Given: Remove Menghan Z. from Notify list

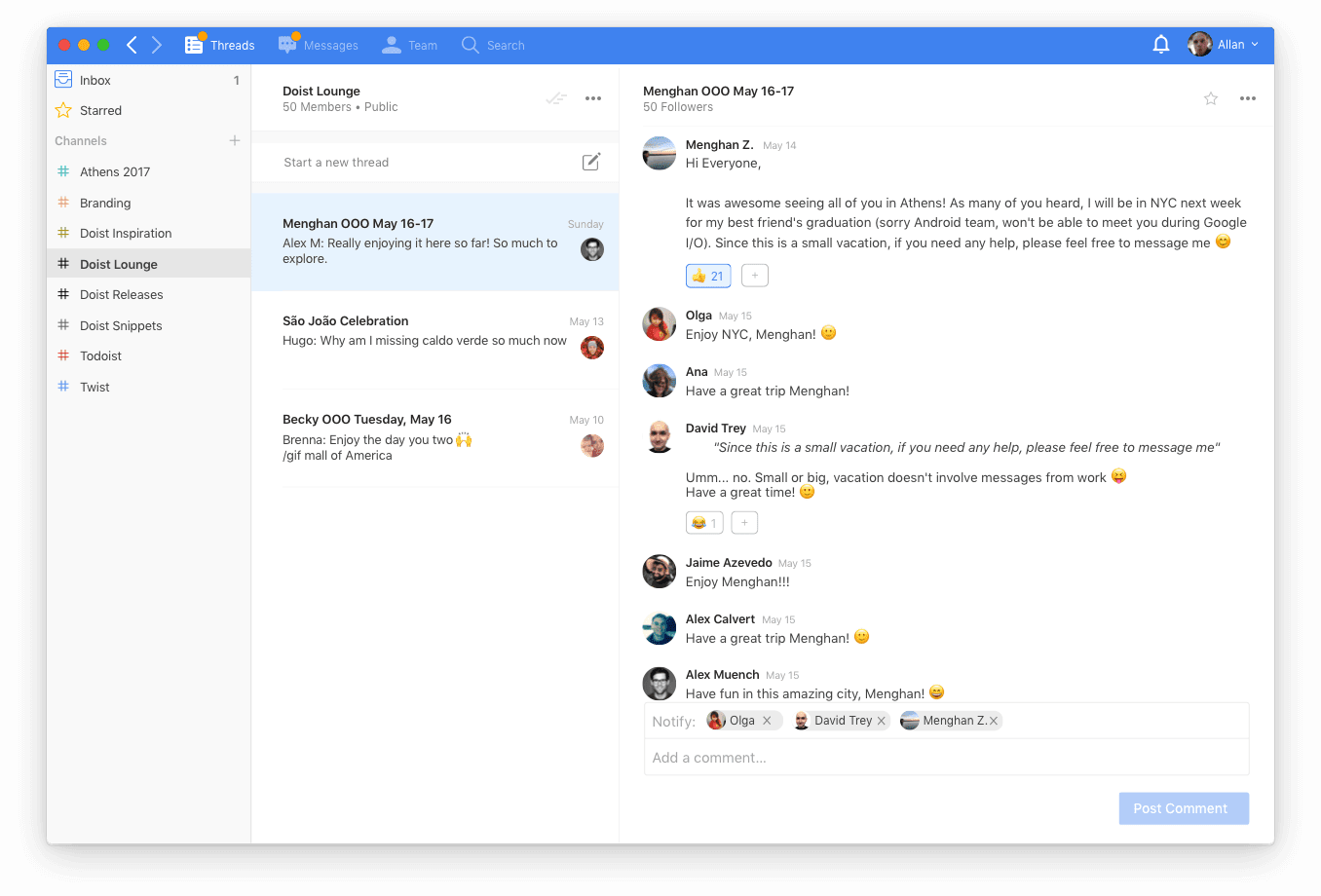Looking at the screenshot, I should 994,721.
